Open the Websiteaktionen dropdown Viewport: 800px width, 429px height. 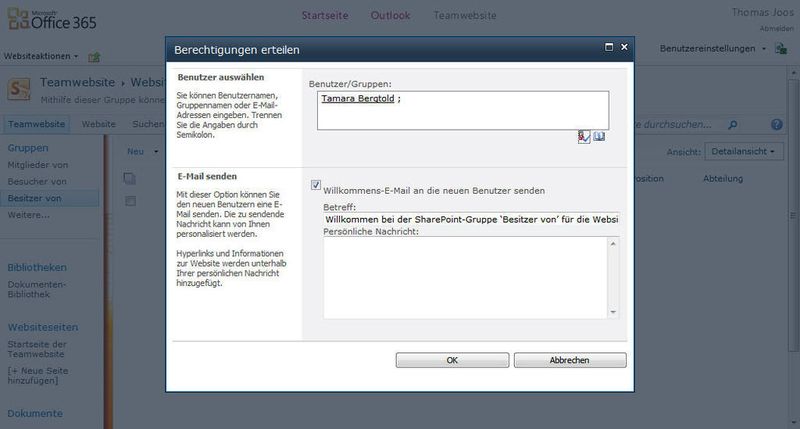click(x=41, y=56)
